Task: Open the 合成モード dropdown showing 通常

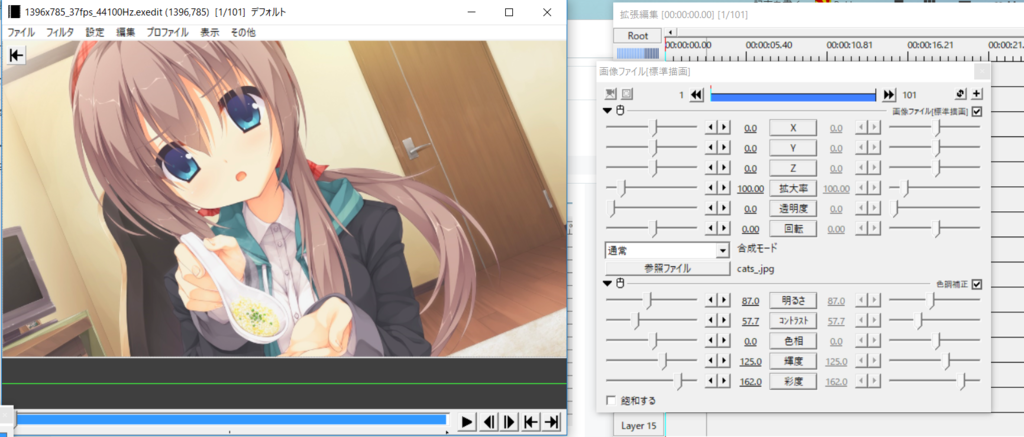Action: tap(667, 250)
